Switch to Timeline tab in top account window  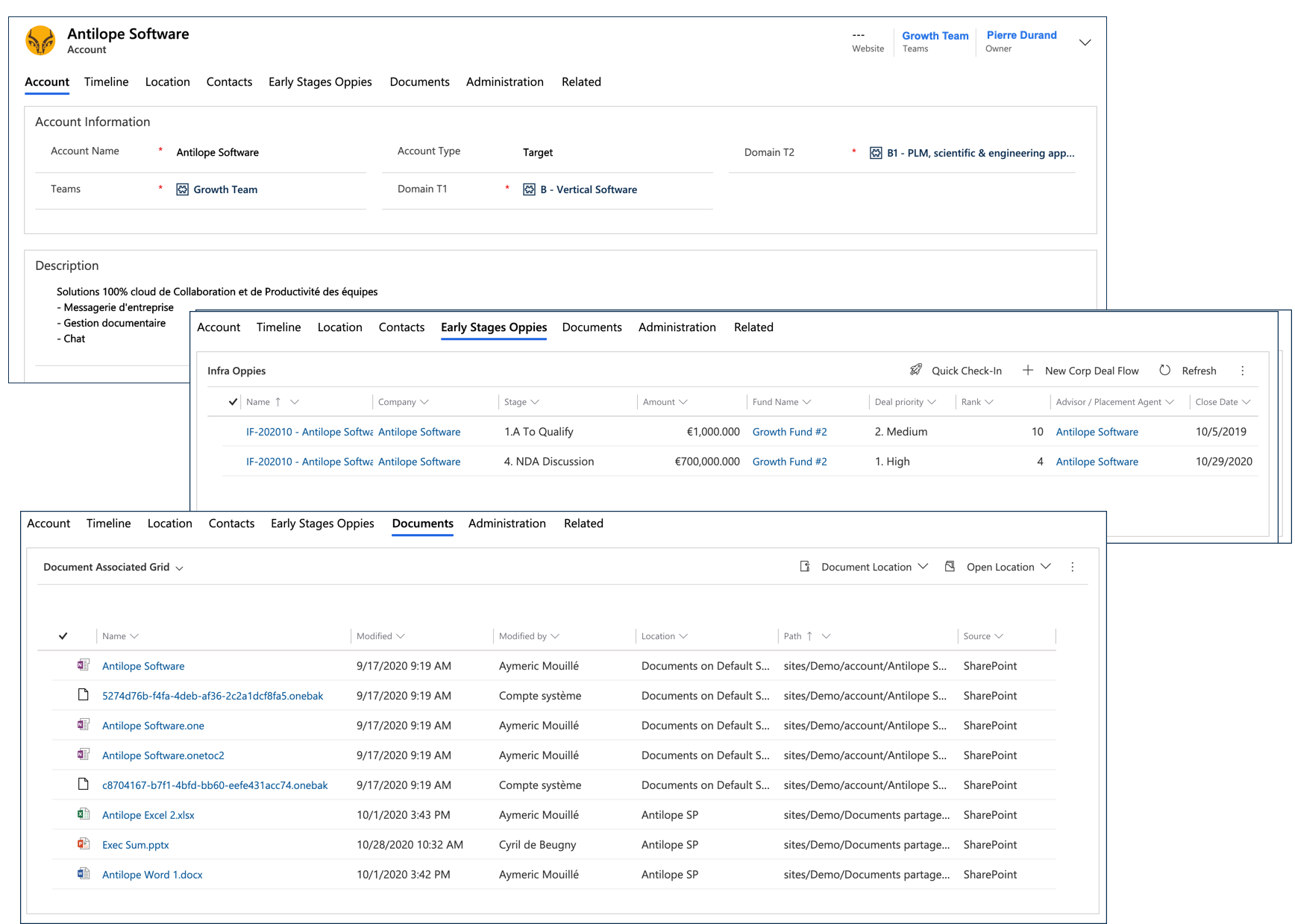(106, 82)
